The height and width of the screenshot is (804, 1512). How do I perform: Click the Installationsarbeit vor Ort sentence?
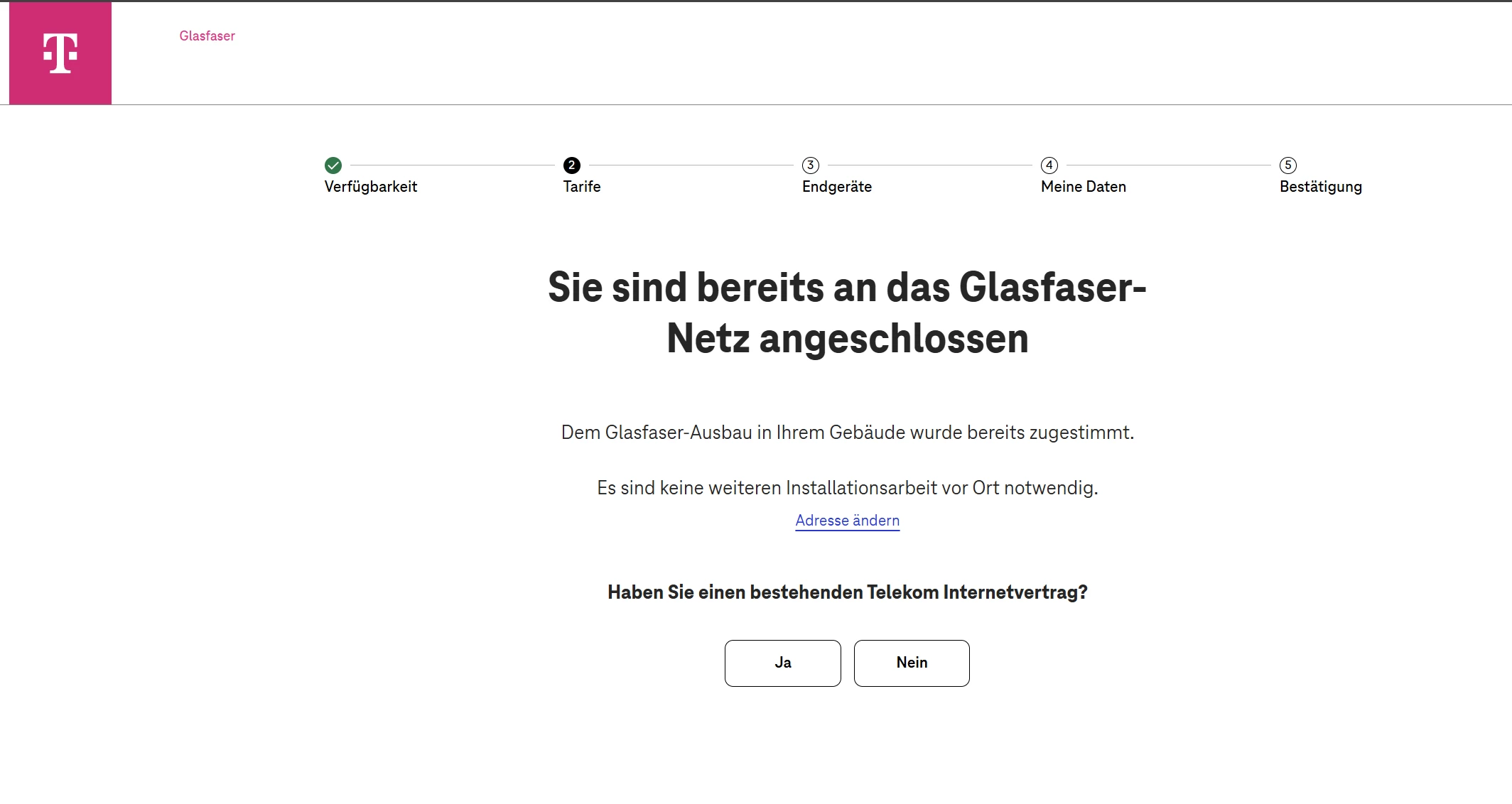847,488
